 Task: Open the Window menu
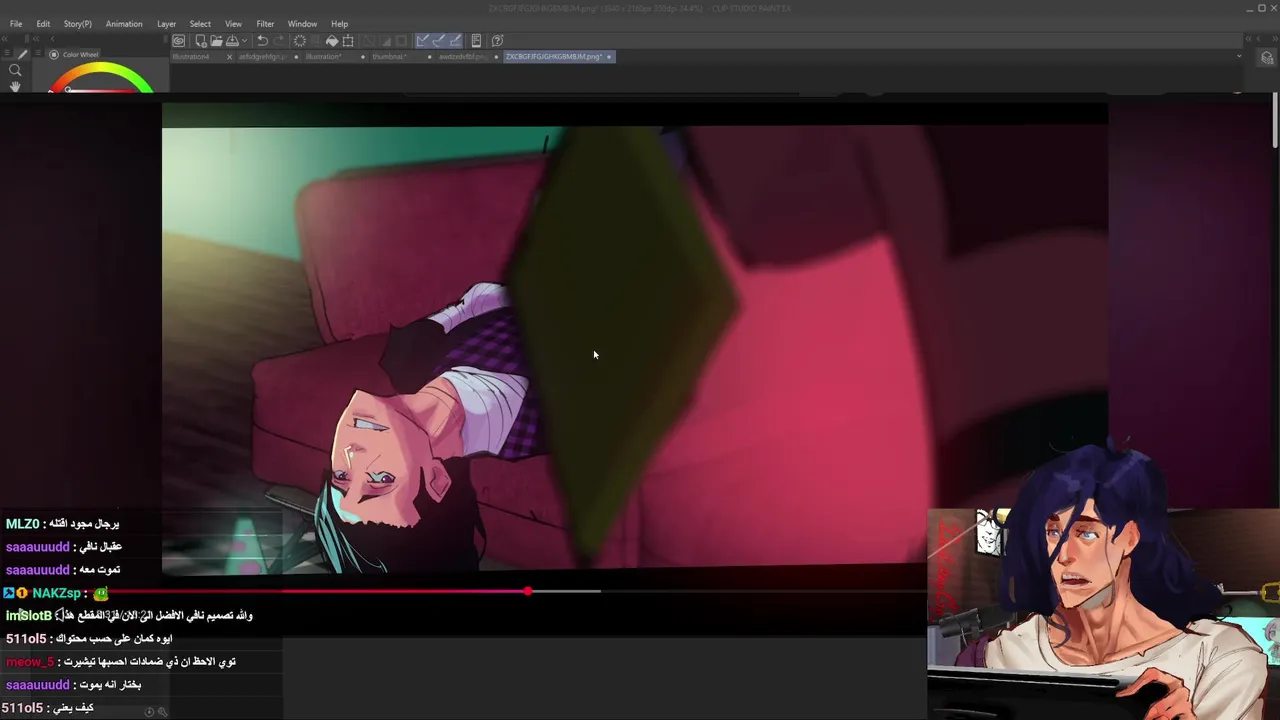302,24
